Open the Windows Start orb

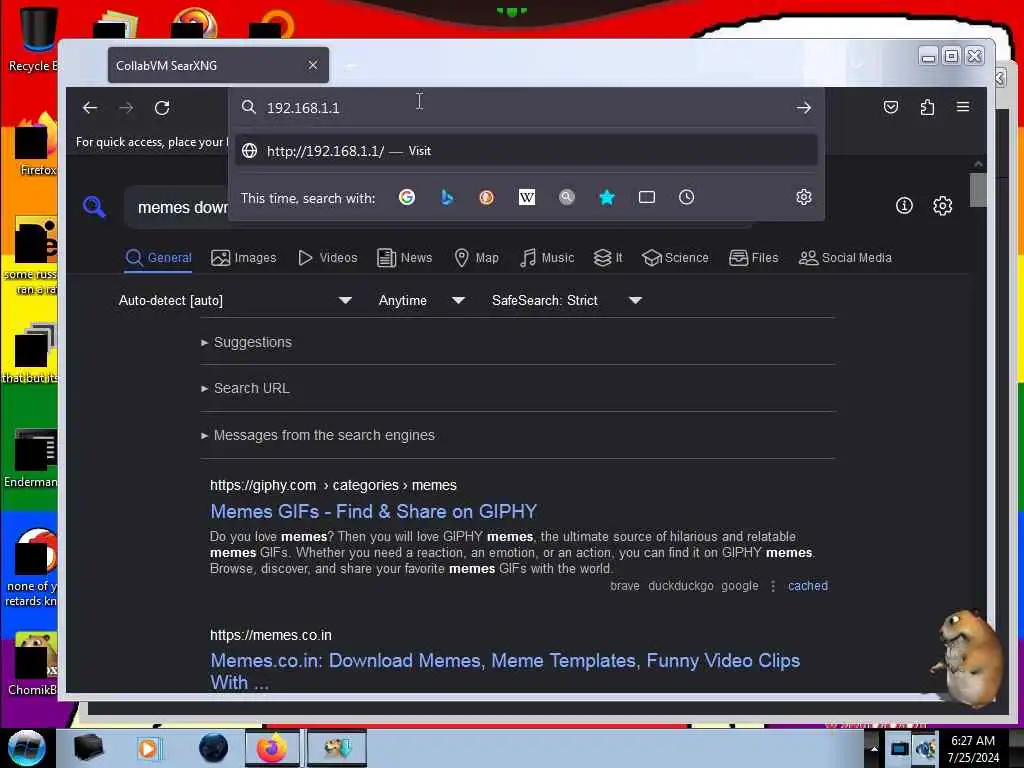tap(27, 748)
